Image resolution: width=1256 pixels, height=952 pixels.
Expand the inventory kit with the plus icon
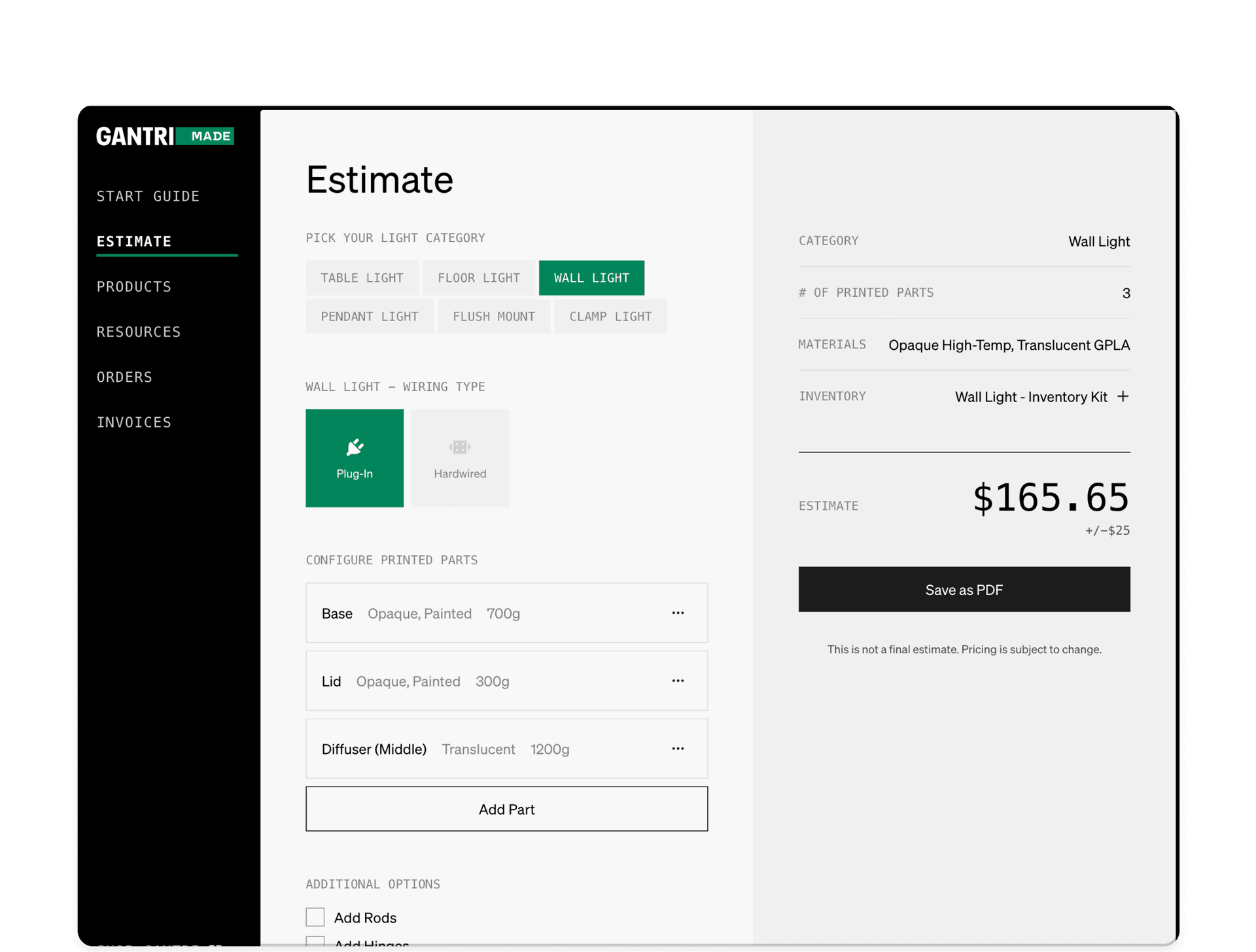[1123, 396]
